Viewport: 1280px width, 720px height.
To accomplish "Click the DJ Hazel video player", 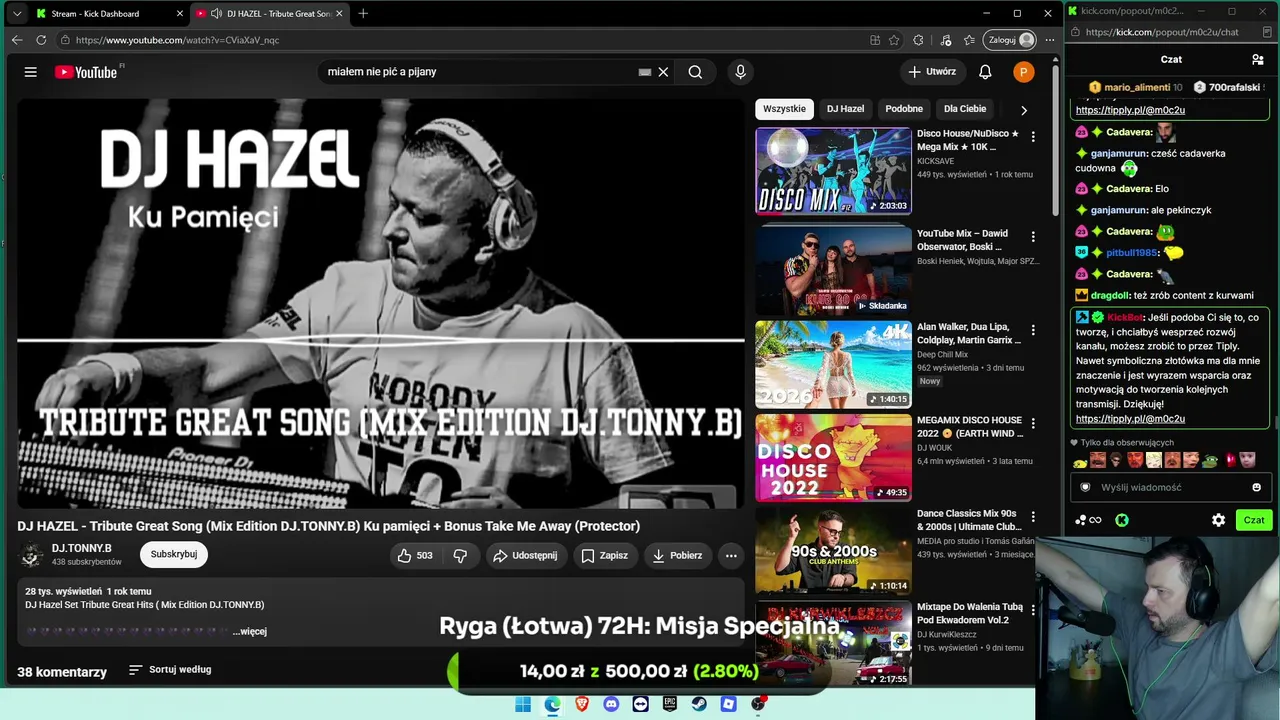I will point(381,303).
